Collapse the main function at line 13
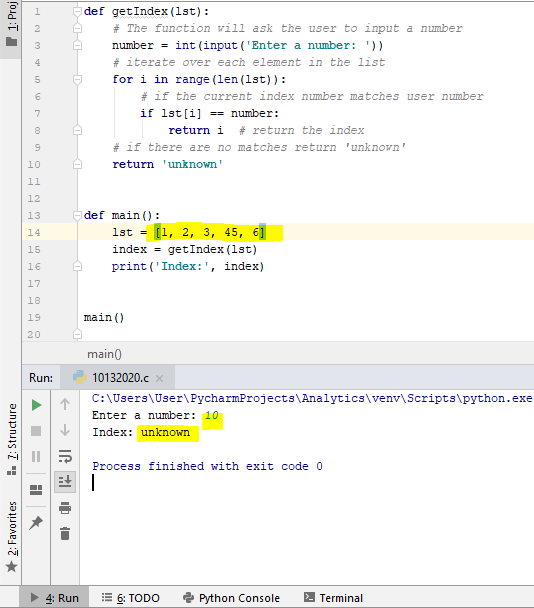534x608 pixels. (x=78, y=215)
